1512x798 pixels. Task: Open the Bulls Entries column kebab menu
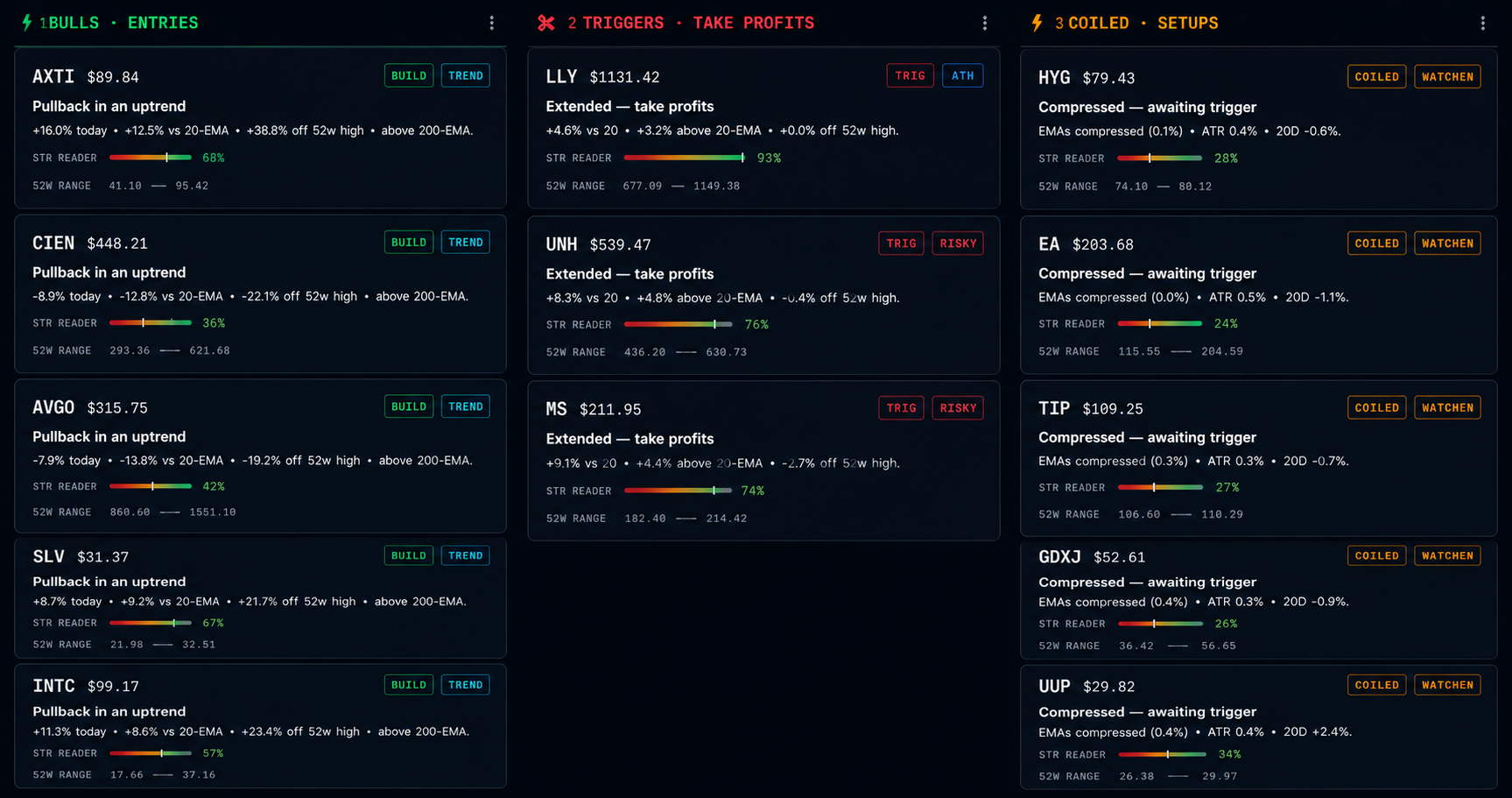[491, 23]
